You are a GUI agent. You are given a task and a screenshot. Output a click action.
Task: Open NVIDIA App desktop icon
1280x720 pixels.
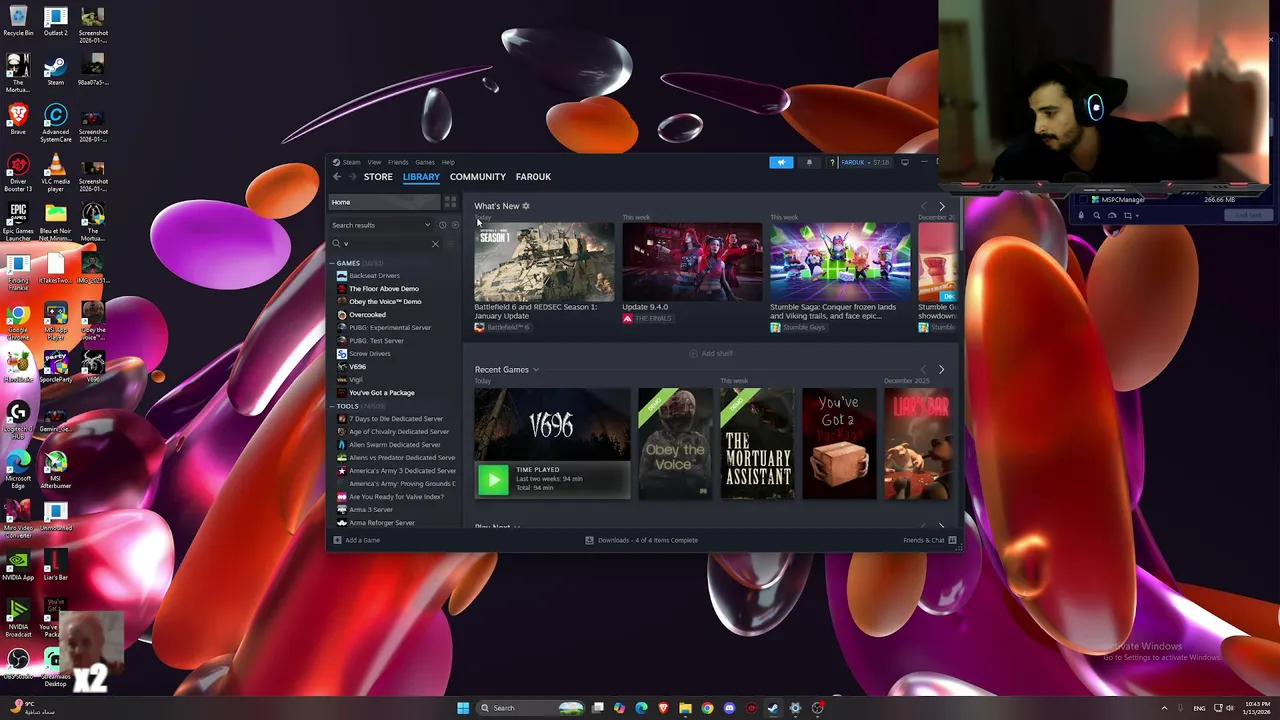pyautogui.click(x=18, y=566)
